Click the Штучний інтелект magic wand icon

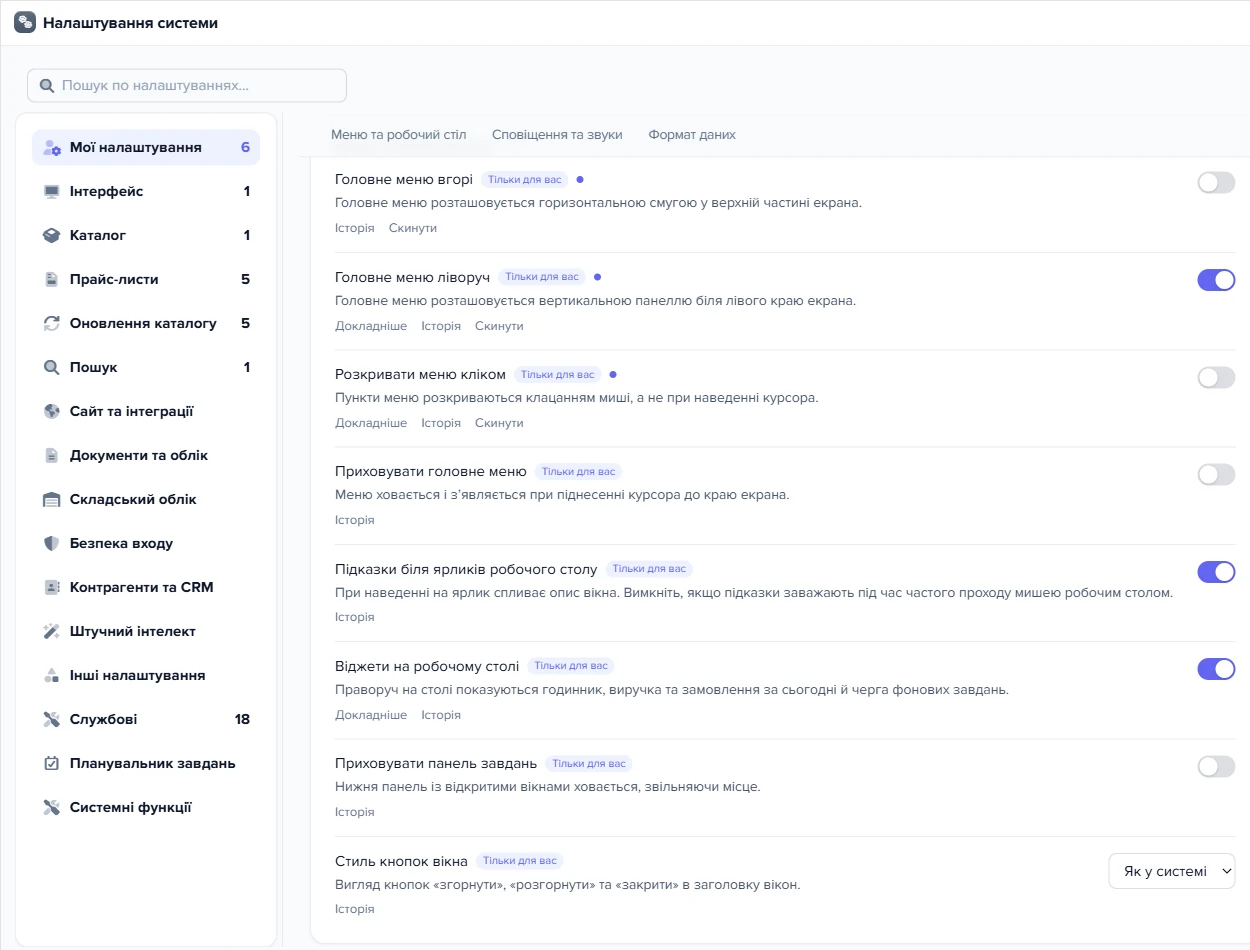pyautogui.click(x=52, y=632)
